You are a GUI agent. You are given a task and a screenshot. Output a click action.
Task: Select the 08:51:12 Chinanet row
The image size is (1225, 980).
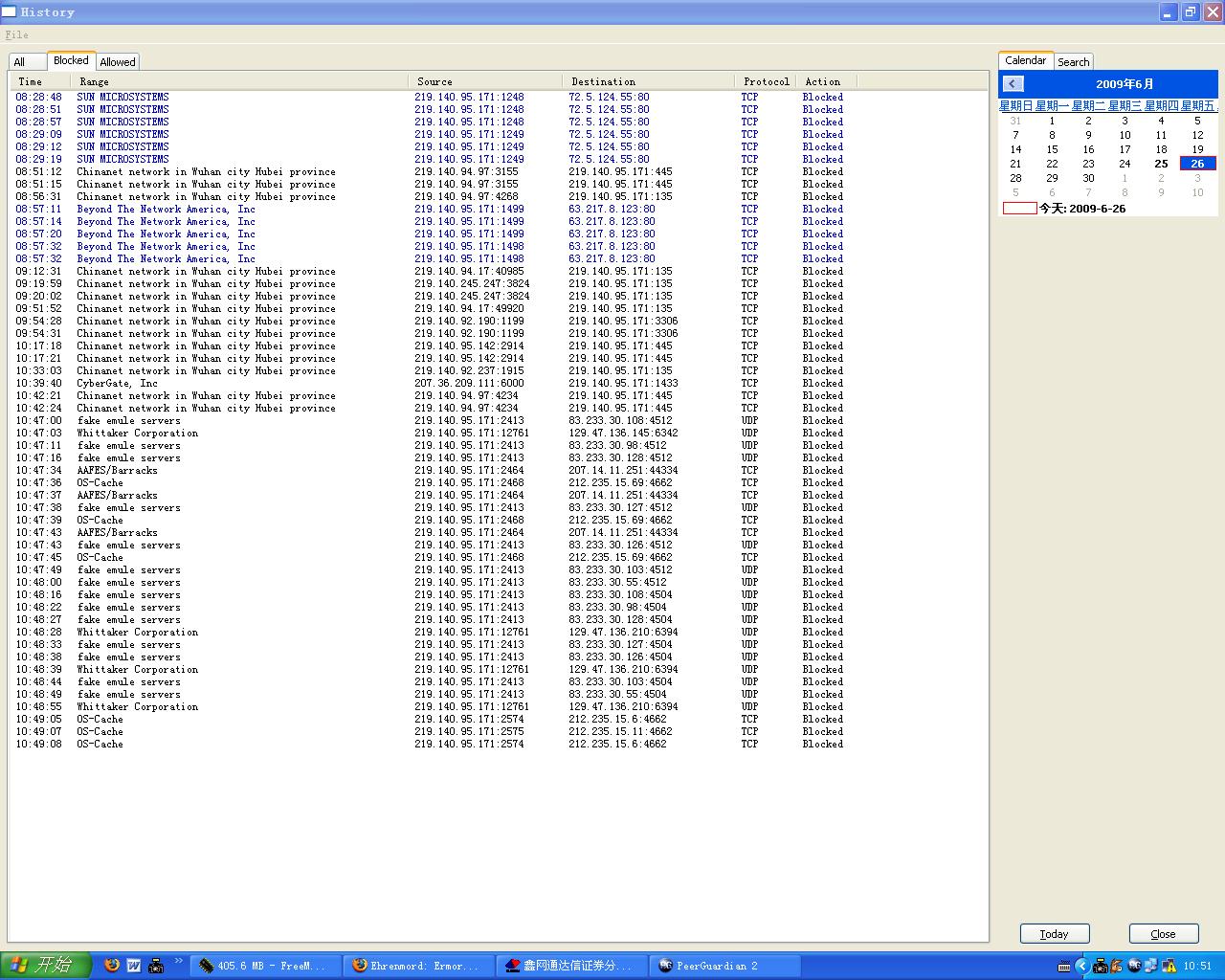click(x=498, y=171)
